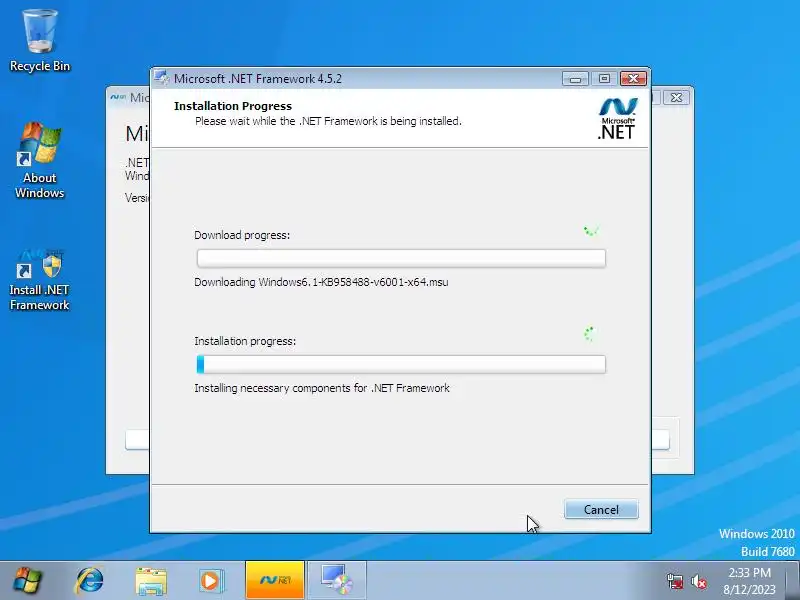Screen dimensions: 800x600
Task: Open the muted volume tray icon
Action: pyautogui.click(x=698, y=581)
